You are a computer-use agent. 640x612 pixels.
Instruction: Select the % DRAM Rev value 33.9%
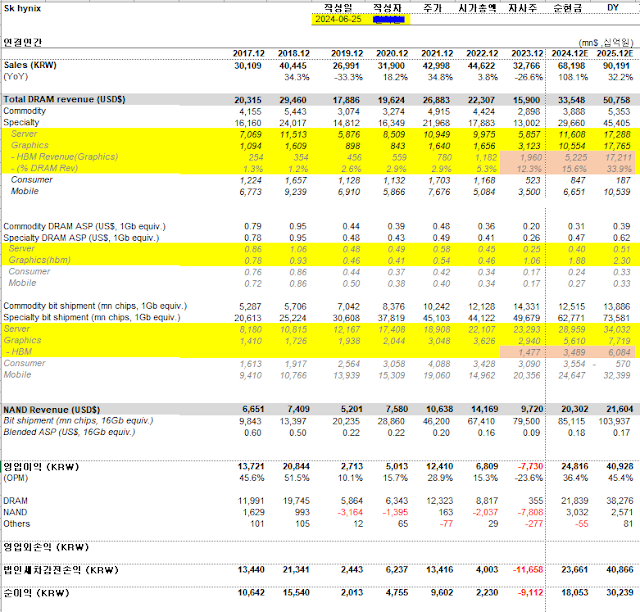[619, 169]
